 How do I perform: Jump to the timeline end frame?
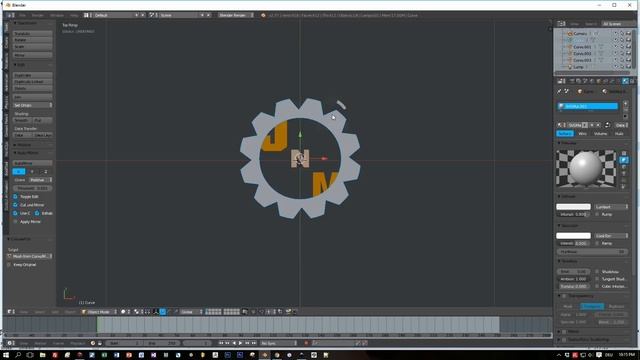(x=254, y=343)
